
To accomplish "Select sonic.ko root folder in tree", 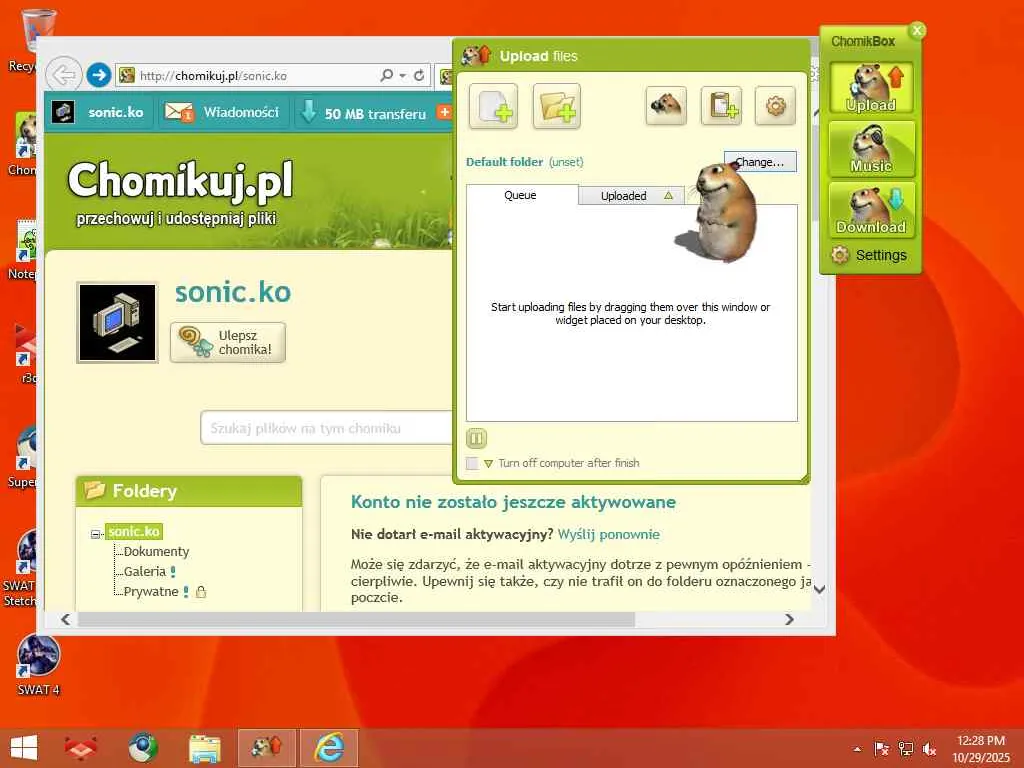I will [134, 532].
